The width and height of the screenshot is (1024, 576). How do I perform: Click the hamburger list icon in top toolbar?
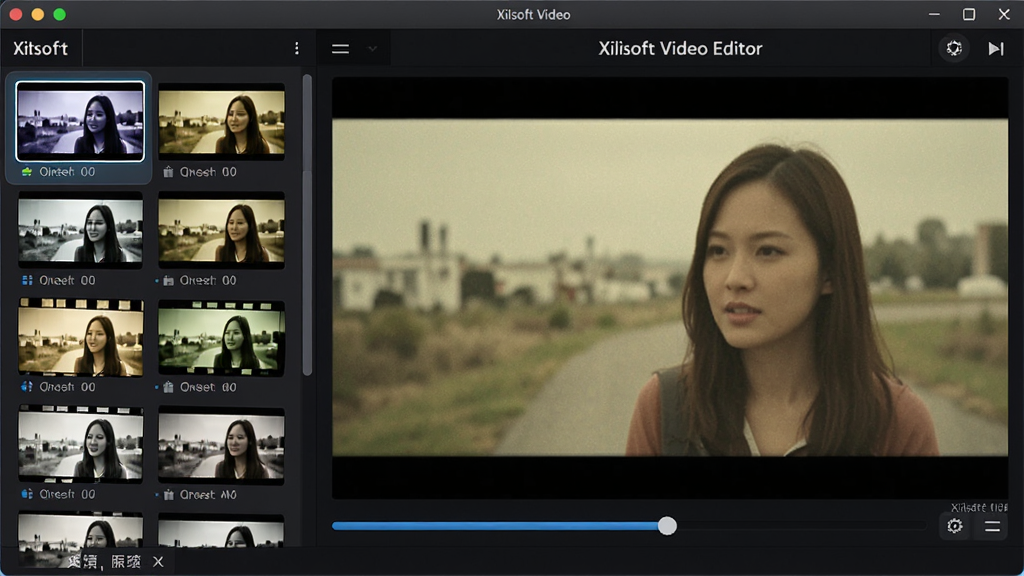340,49
